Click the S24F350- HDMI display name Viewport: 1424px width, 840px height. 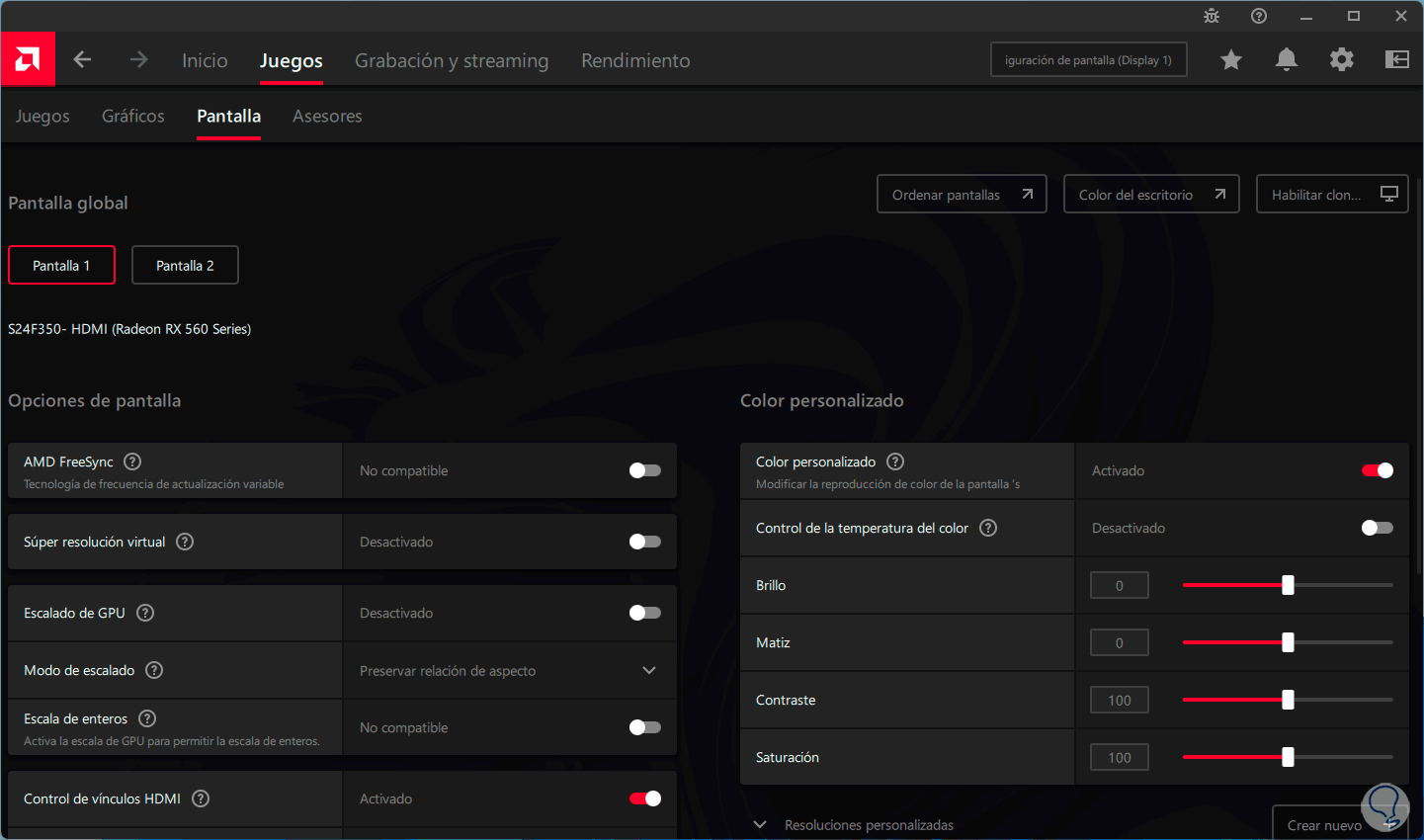coord(129,329)
